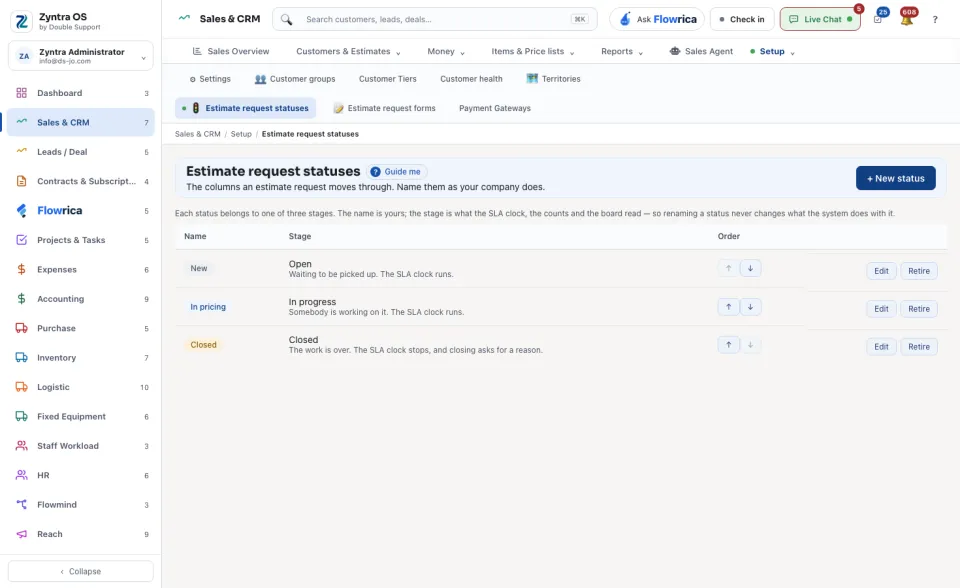Retire the New status
960x588 pixels.
point(918,271)
